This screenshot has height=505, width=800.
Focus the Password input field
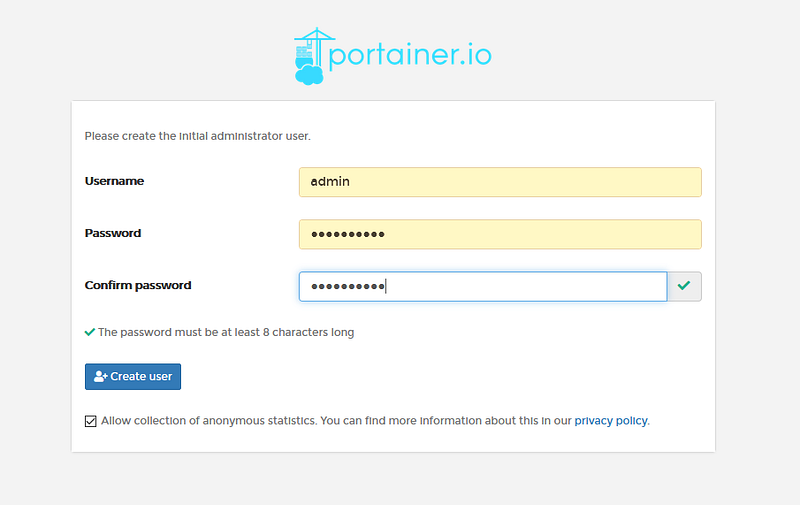pyautogui.click(x=500, y=234)
